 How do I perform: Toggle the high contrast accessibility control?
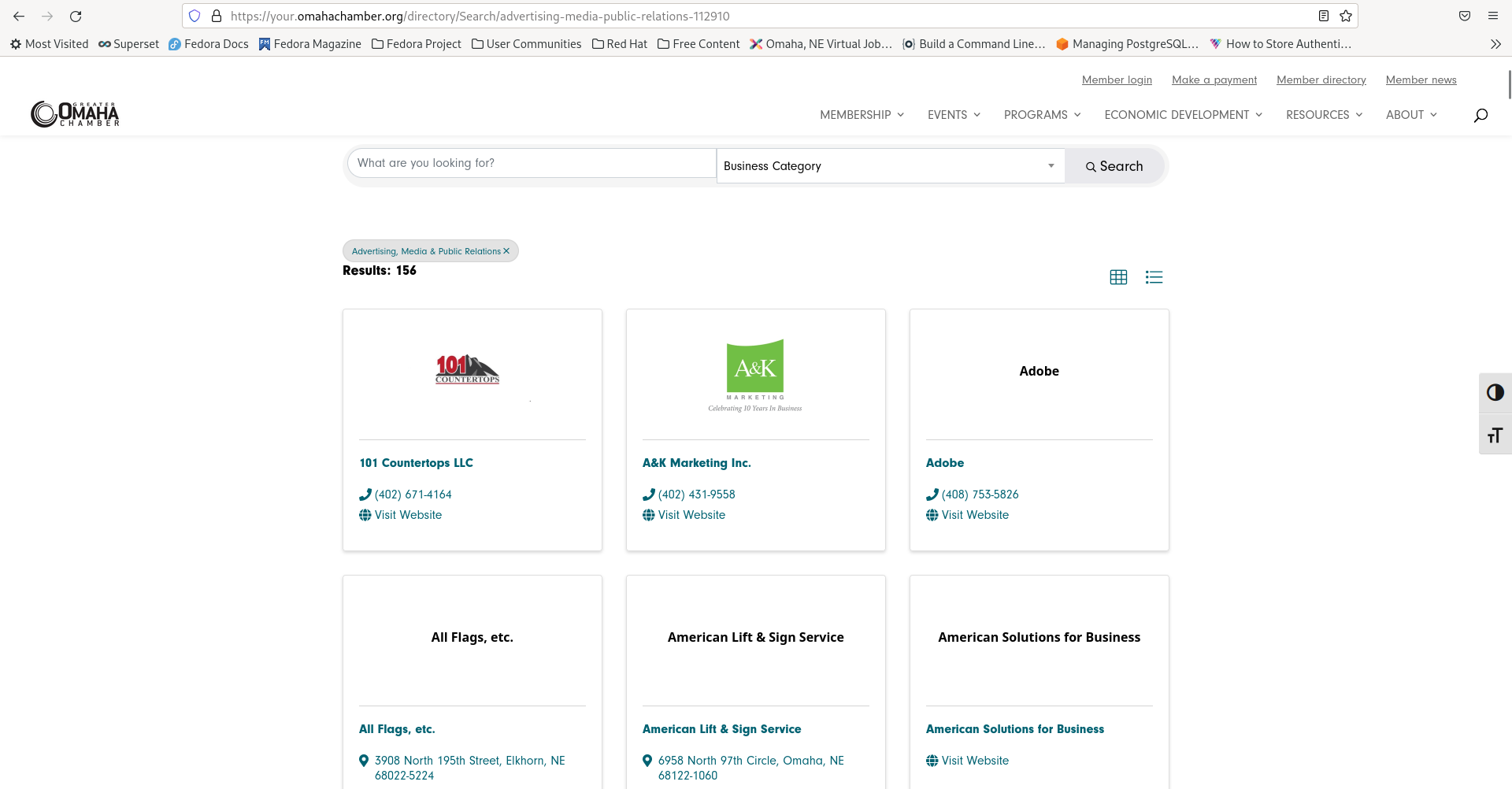coord(1496,392)
